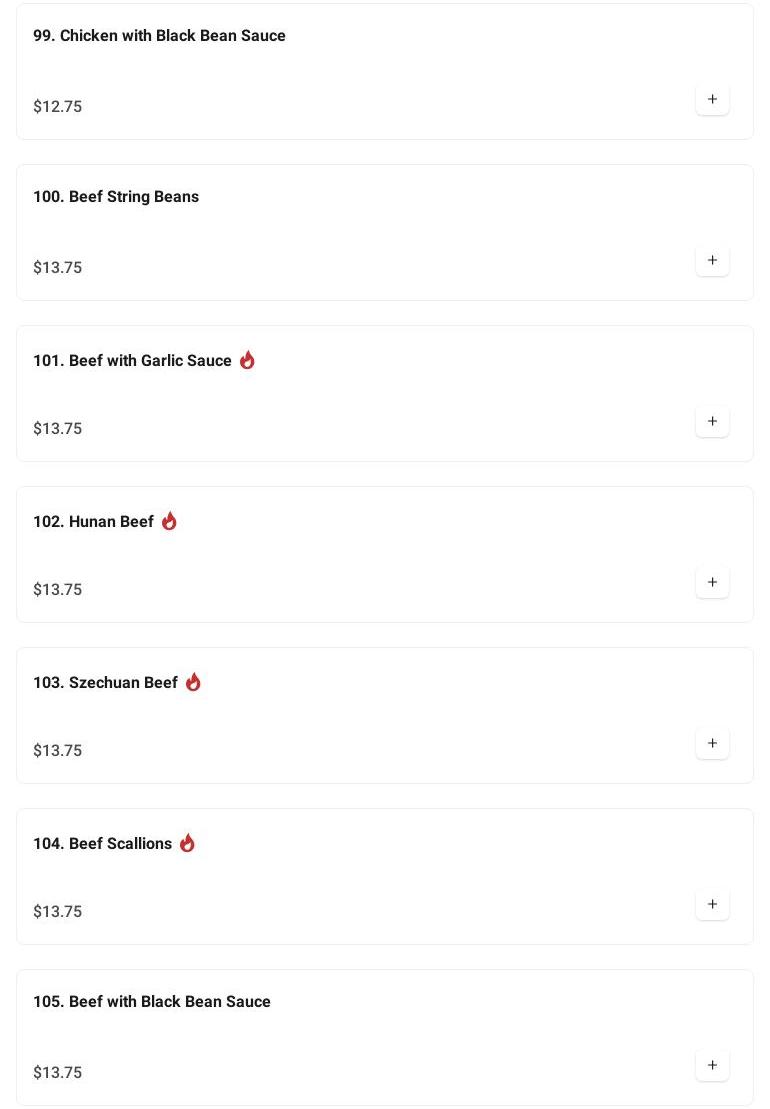Click the $12.75 price on Chicken item
The height and width of the screenshot is (1109, 770).
tap(58, 107)
